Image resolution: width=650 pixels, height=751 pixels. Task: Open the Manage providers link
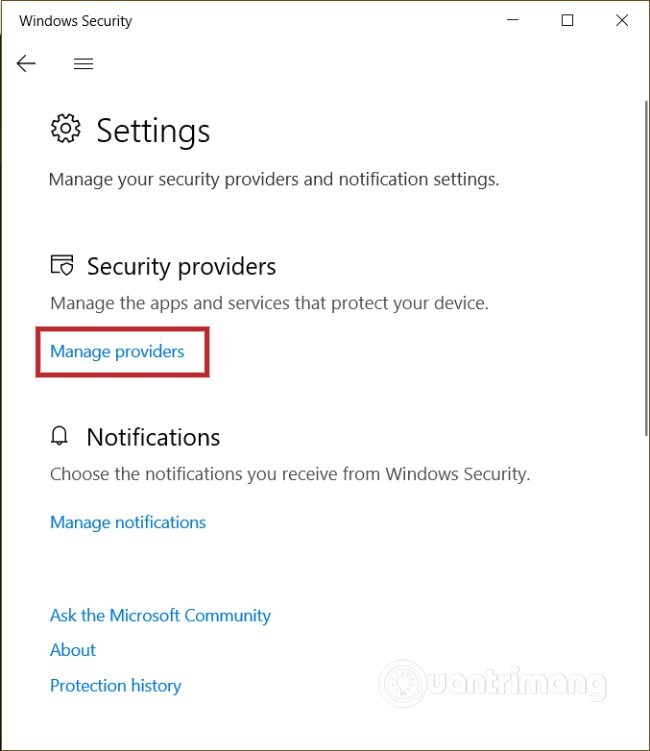(x=117, y=352)
